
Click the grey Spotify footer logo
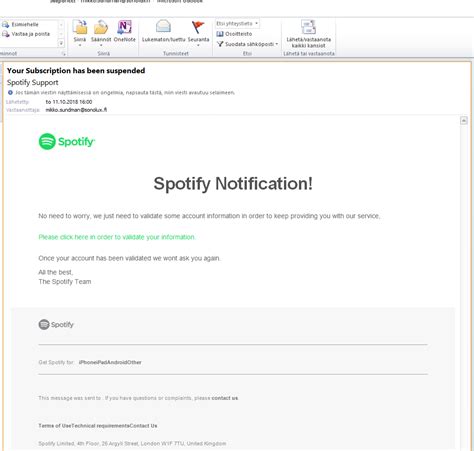(56, 324)
